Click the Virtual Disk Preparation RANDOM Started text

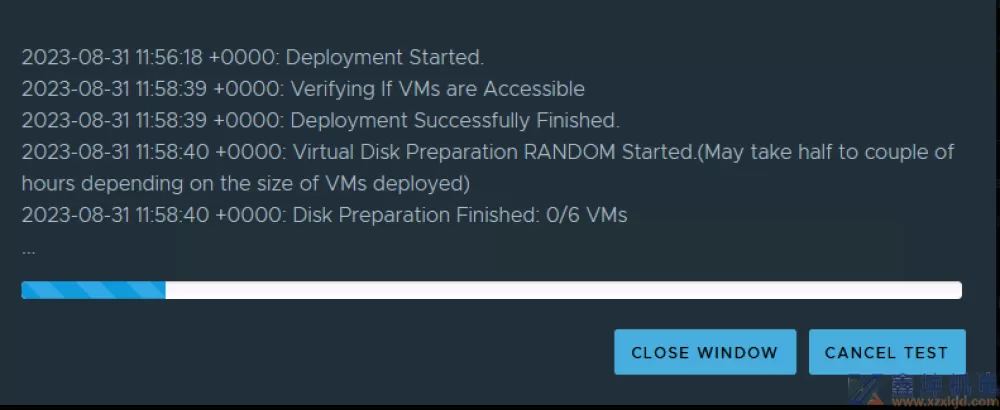click(x=494, y=152)
